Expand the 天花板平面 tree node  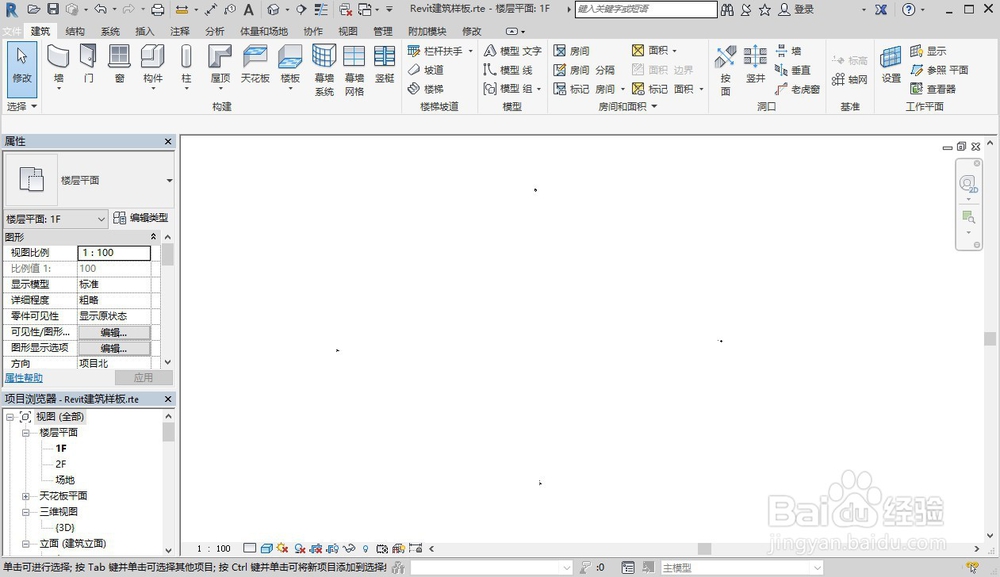click(x=26, y=495)
